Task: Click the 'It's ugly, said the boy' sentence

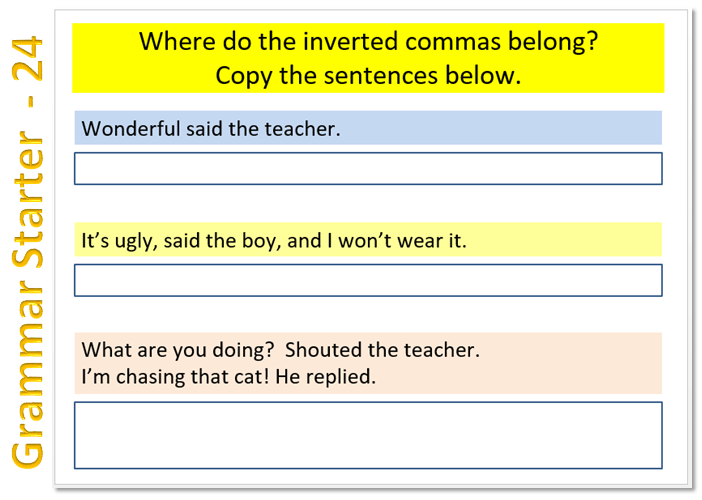Action: point(274,241)
